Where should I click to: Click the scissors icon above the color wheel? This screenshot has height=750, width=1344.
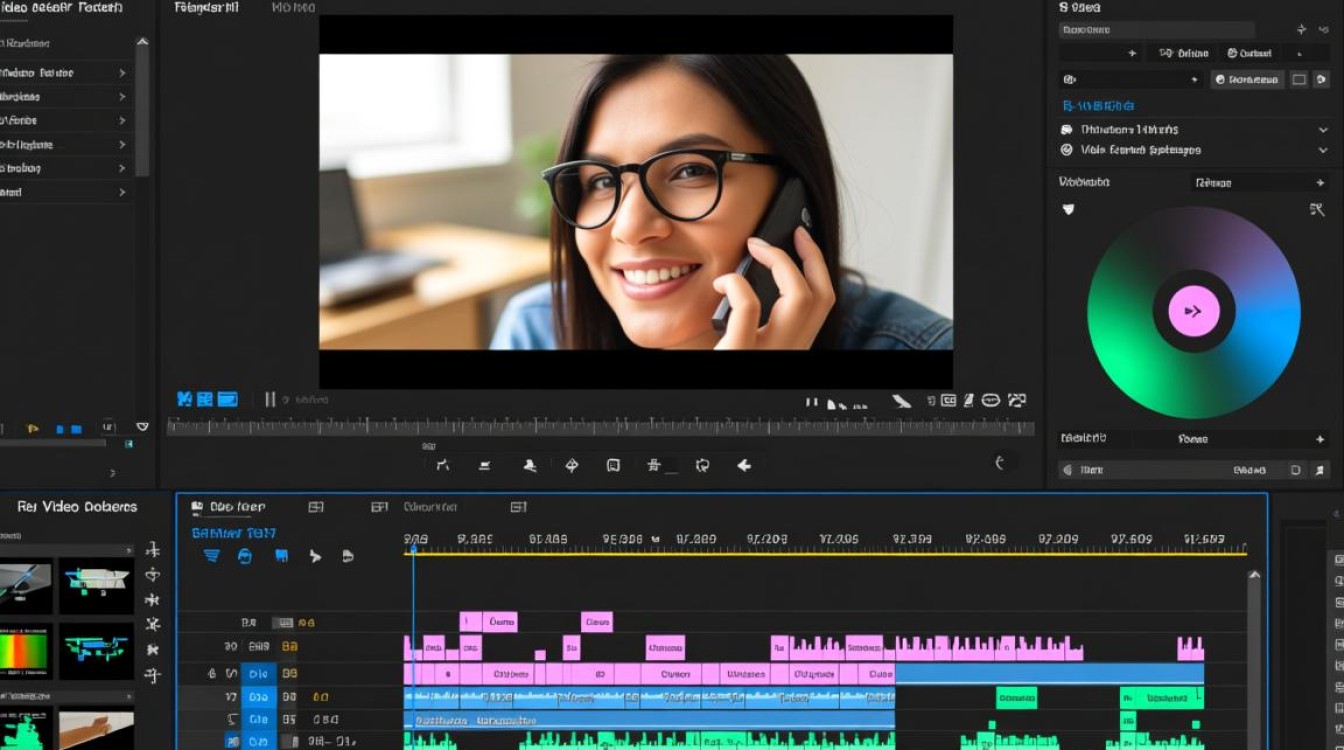point(1317,209)
